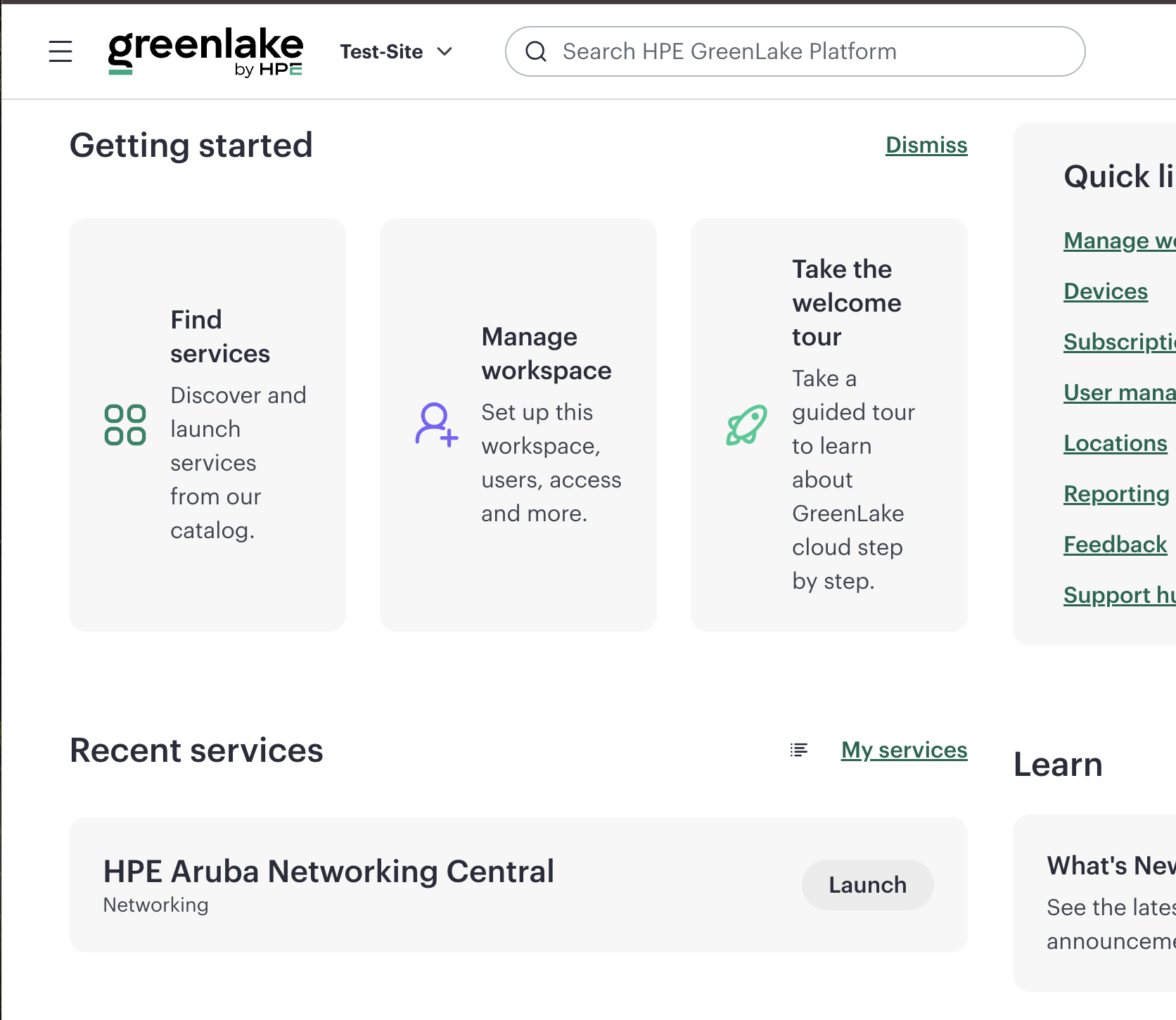Click the Manage workspace user-plus icon

tap(436, 425)
